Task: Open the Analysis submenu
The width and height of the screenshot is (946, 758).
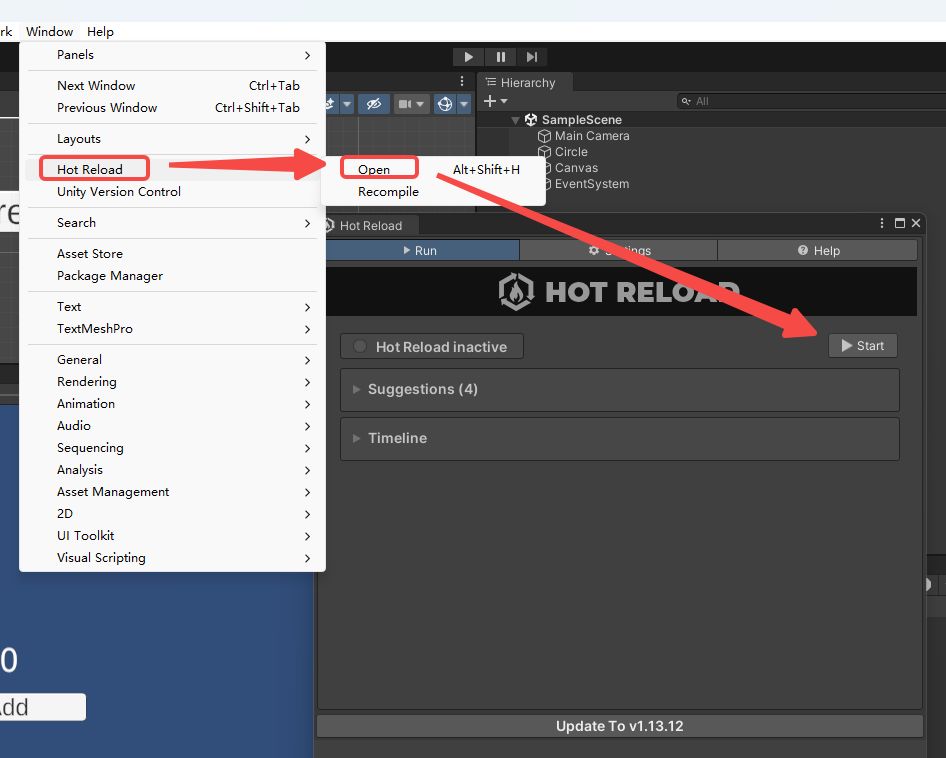Action: [173, 470]
